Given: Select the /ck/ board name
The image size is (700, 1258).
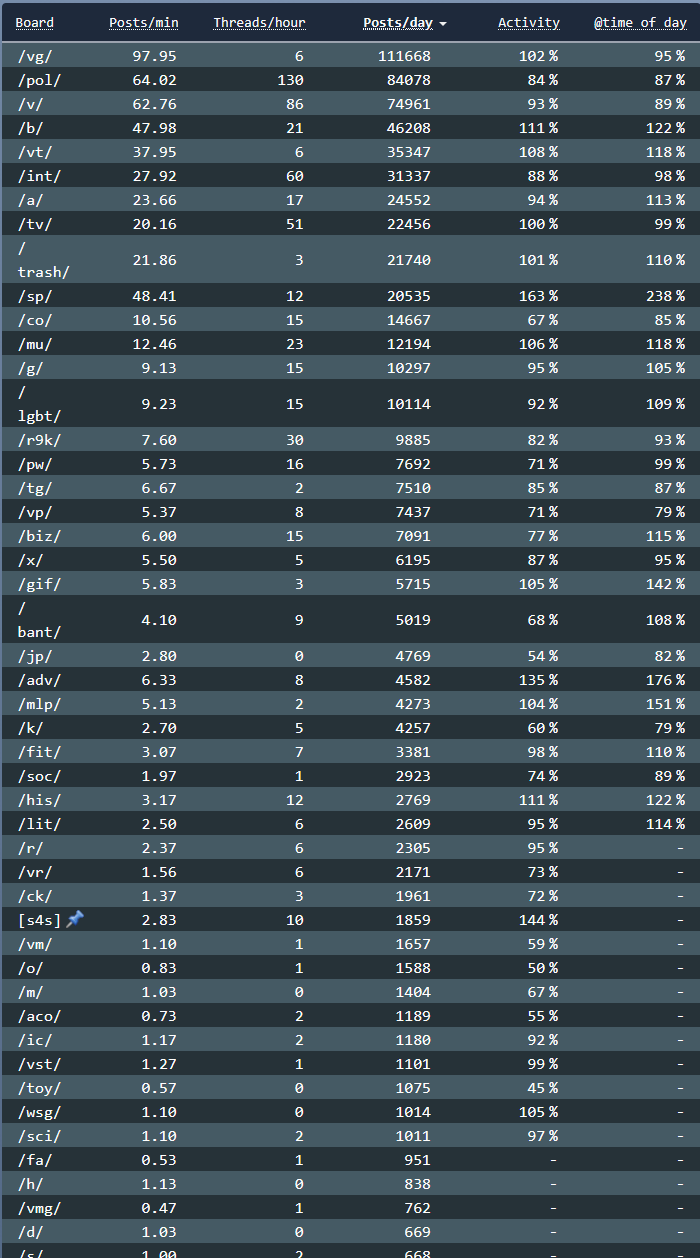Looking at the screenshot, I should [35, 896].
